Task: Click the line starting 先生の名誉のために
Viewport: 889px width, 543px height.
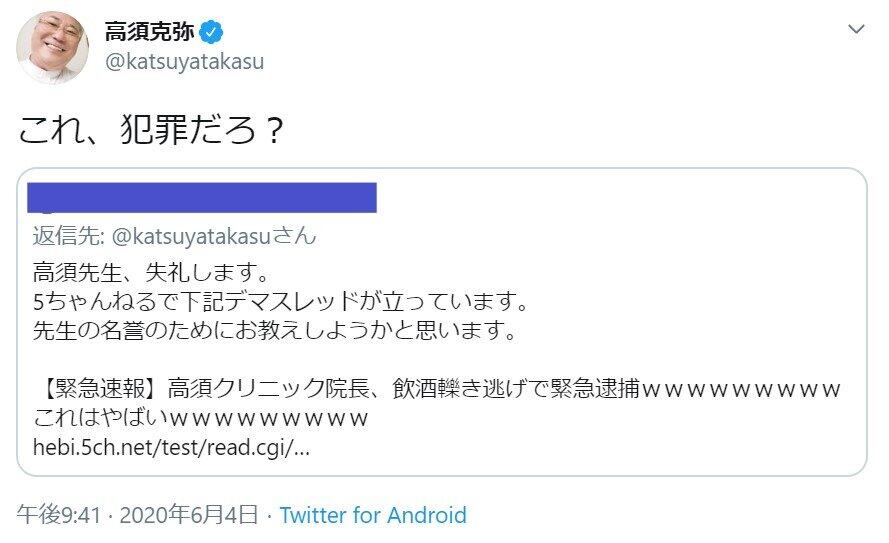Action: pos(274,330)
